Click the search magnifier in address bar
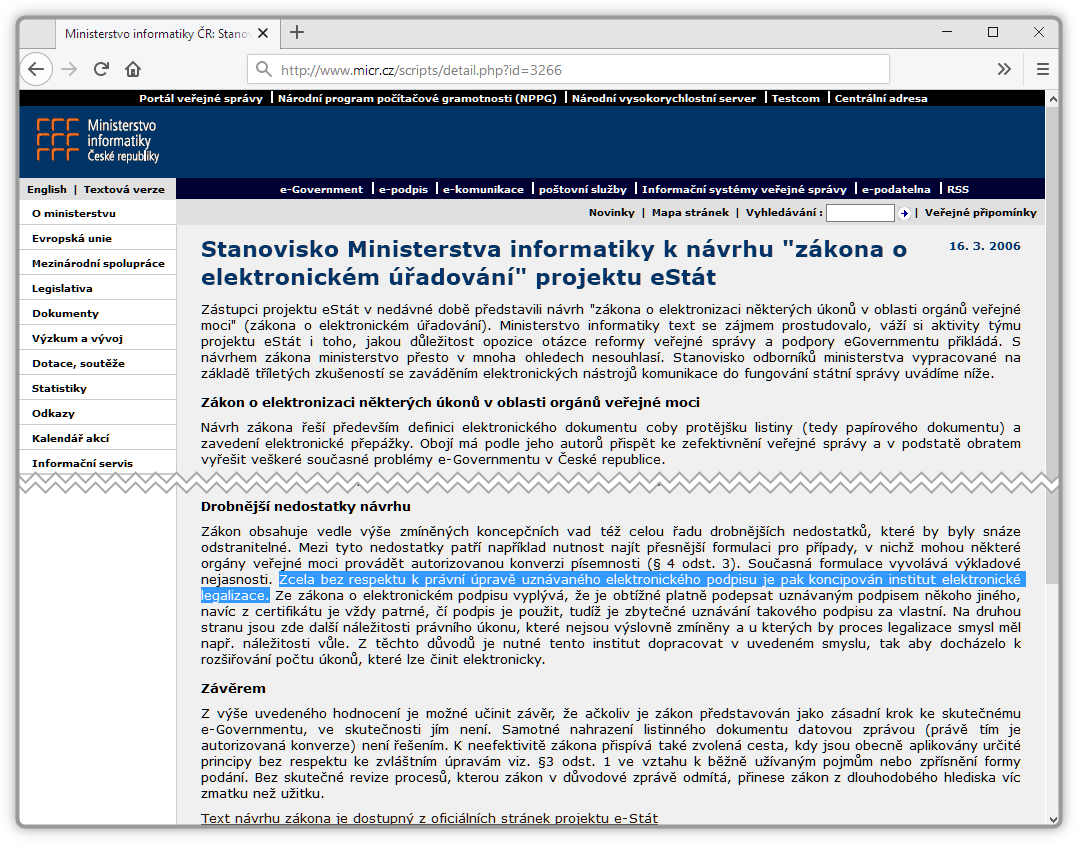Viewport: 1078px width, 844px height. (x=263, y=69)
